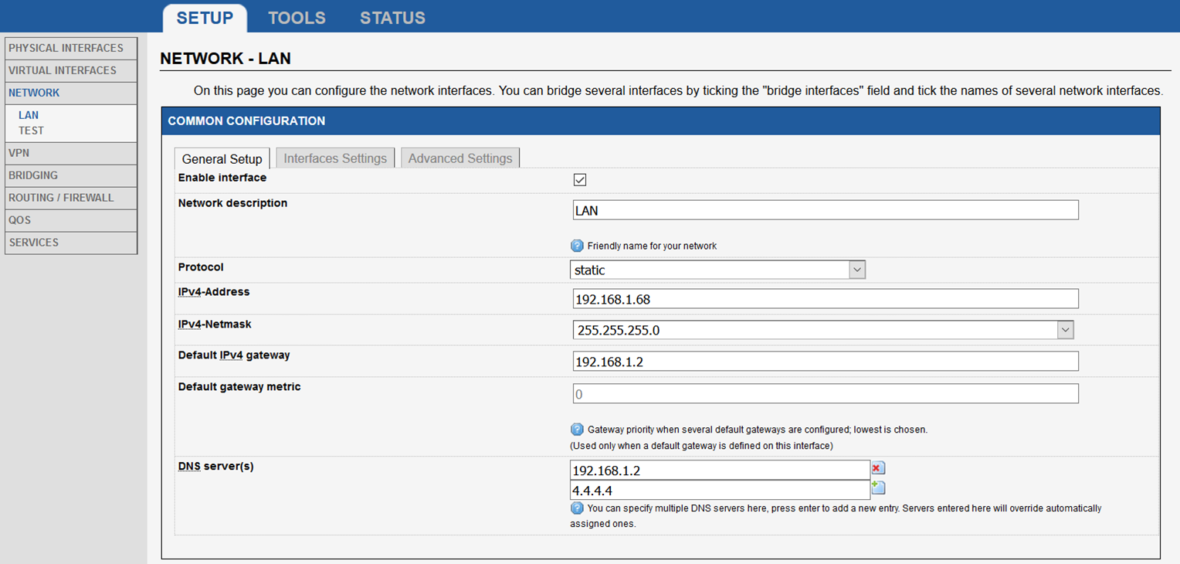
Task: Open the Protocol dropdown
Action: [717, 270]
